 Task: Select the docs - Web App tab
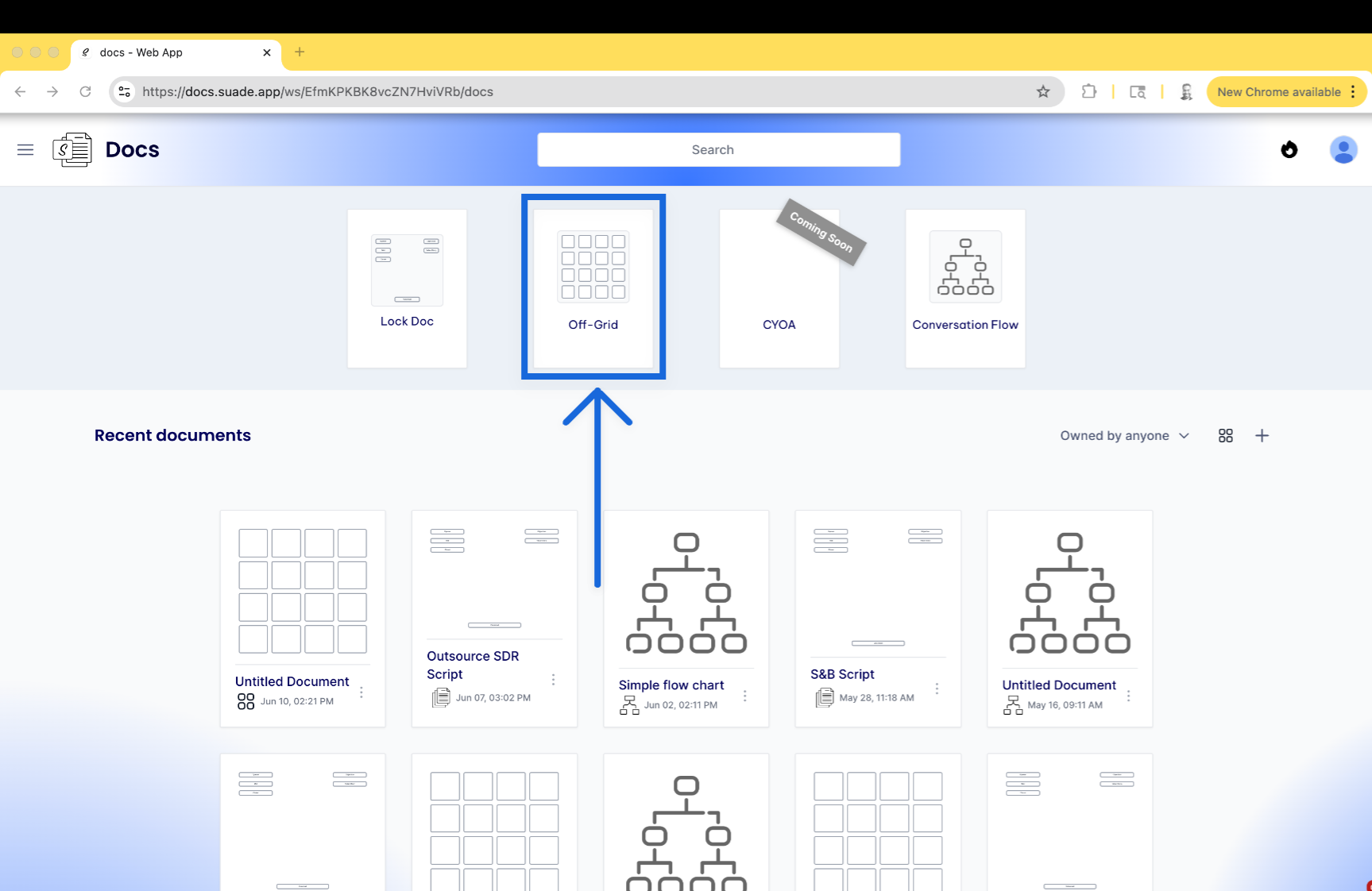pyautogui.click(x=176, y=52)
